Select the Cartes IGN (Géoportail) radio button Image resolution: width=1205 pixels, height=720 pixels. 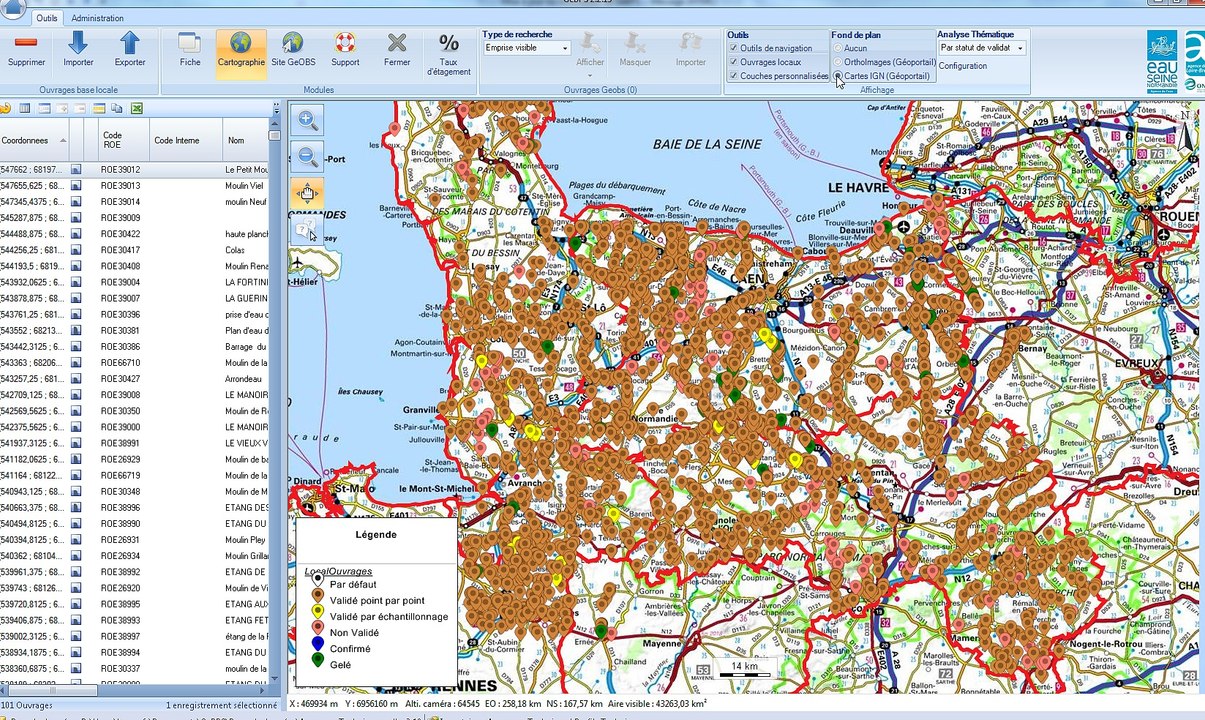[x=837, y=76]
